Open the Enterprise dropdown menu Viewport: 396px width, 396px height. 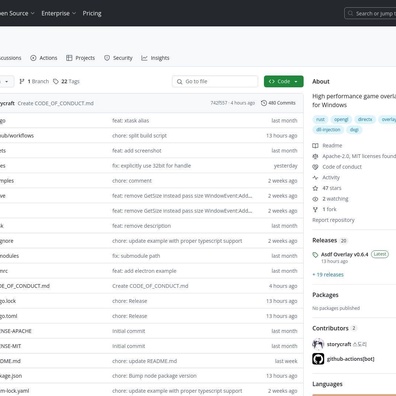(59, 13)
